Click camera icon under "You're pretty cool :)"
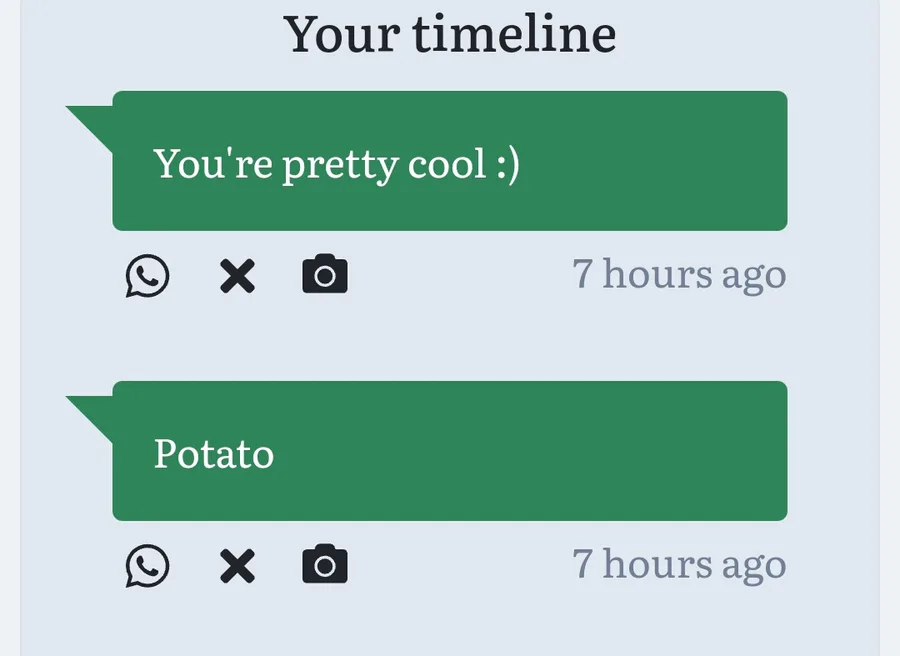Screen dimensions: 900x656 (325, 274)
